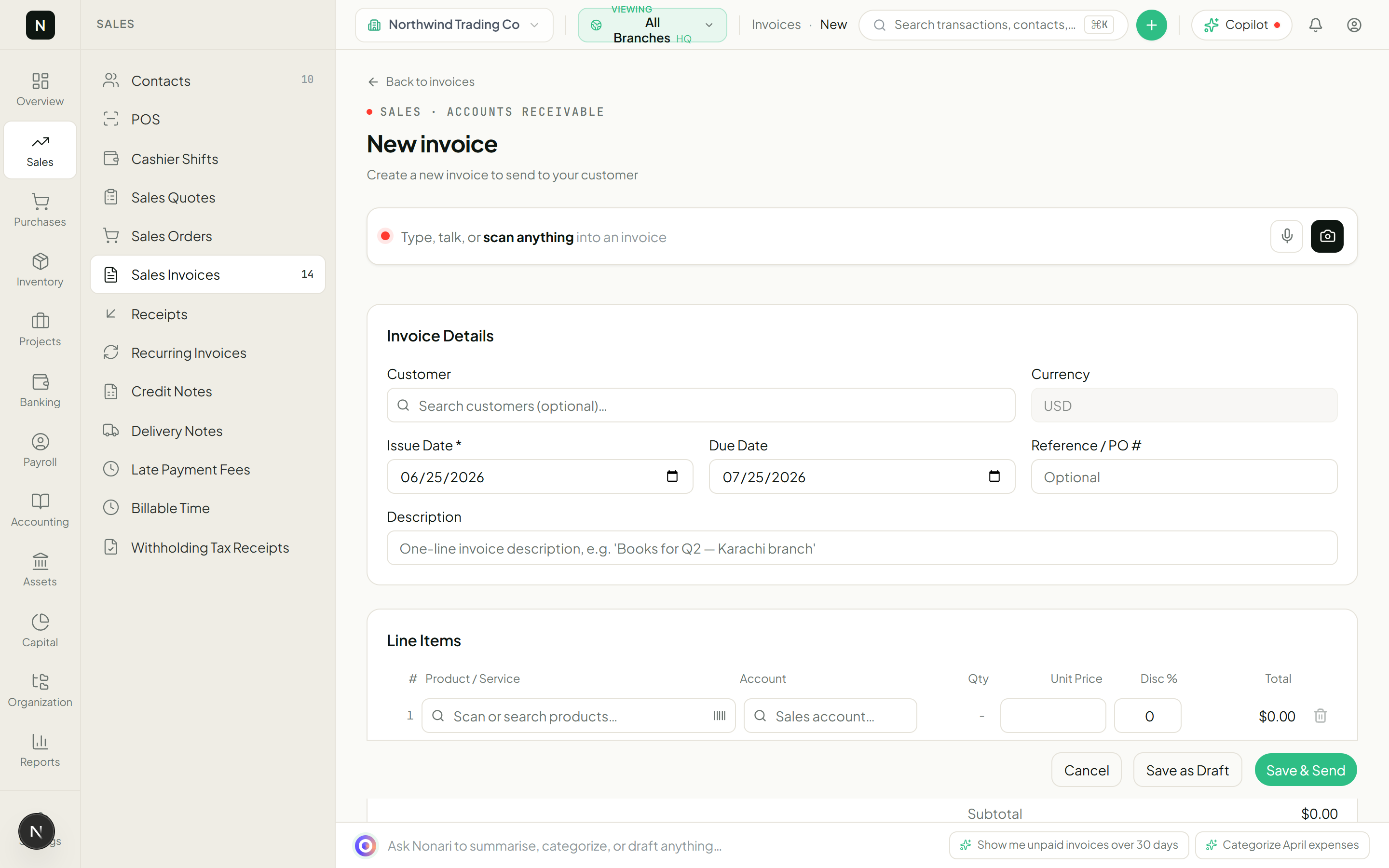
Task: Click 'Categorize April expenses' suggestion
Action: [x=1282, y=844]
